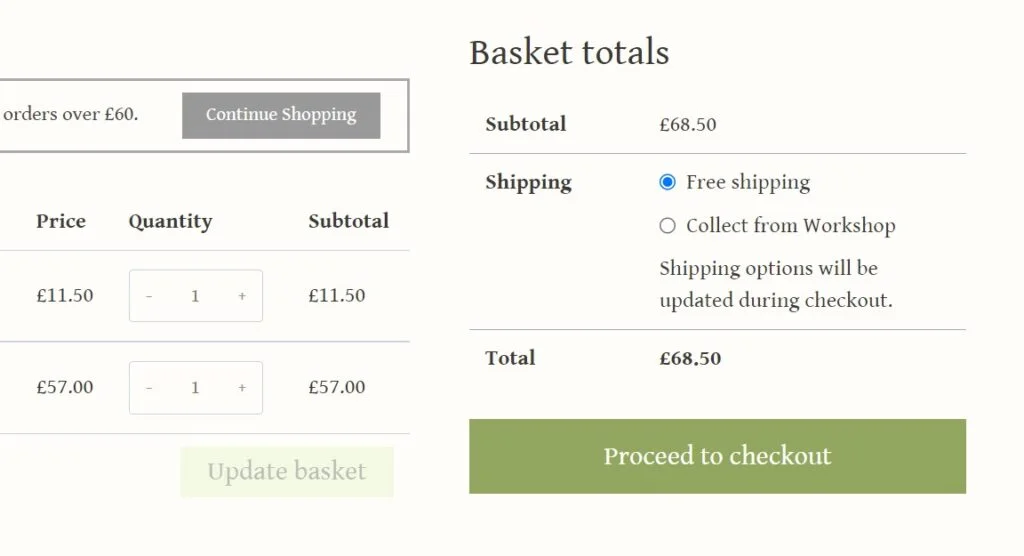This screenshot has width=1024, height=556.
Task: Decrease quantity of the £11.50 item
Action: click(x=149, y=296)
